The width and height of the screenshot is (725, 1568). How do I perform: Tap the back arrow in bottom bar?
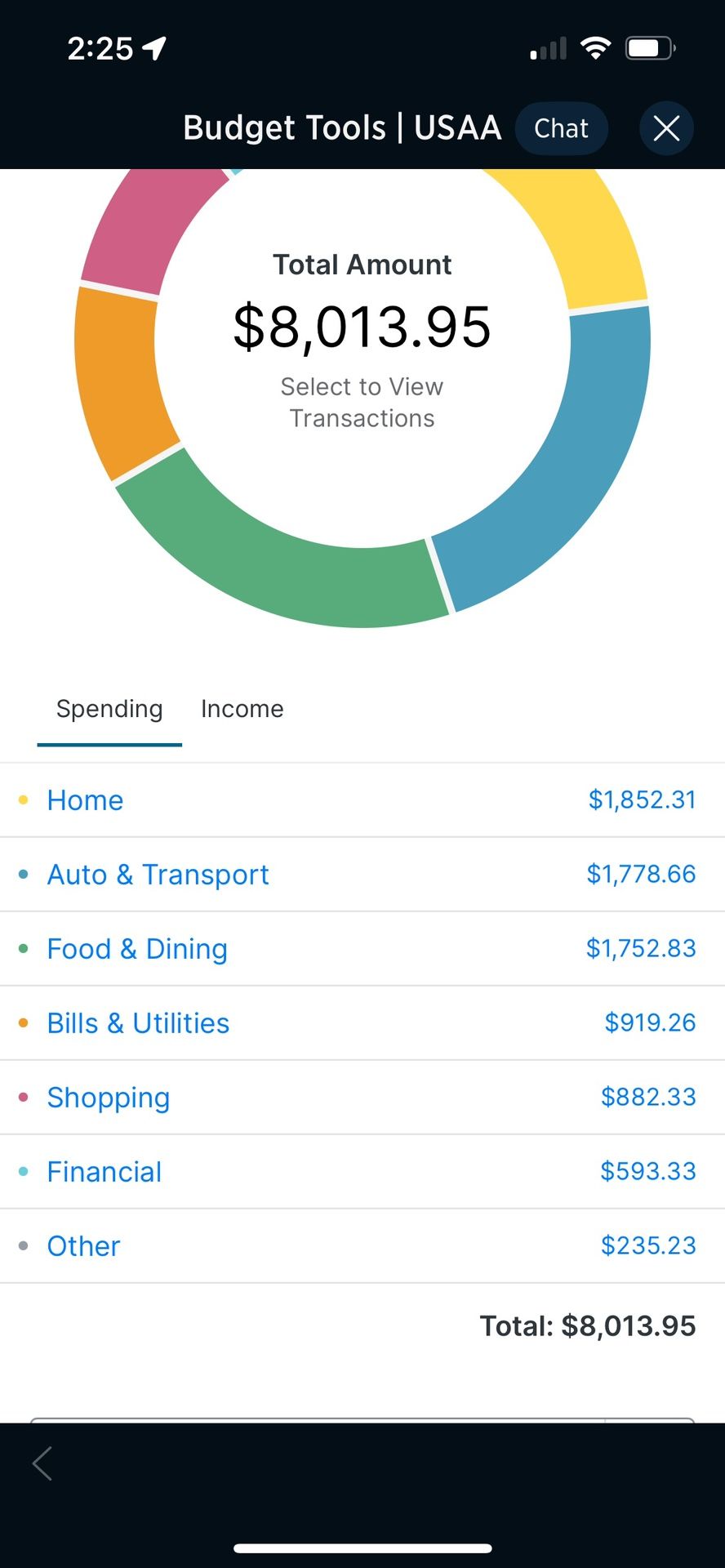tap(42, 1463)
